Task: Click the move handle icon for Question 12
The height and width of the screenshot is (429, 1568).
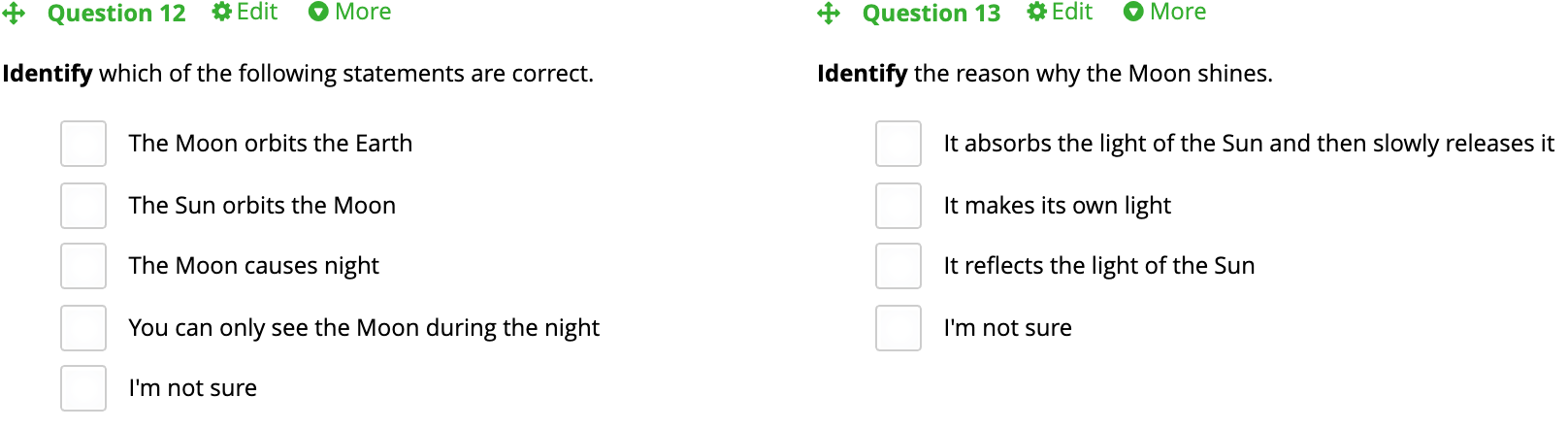Action: [14, 14]
